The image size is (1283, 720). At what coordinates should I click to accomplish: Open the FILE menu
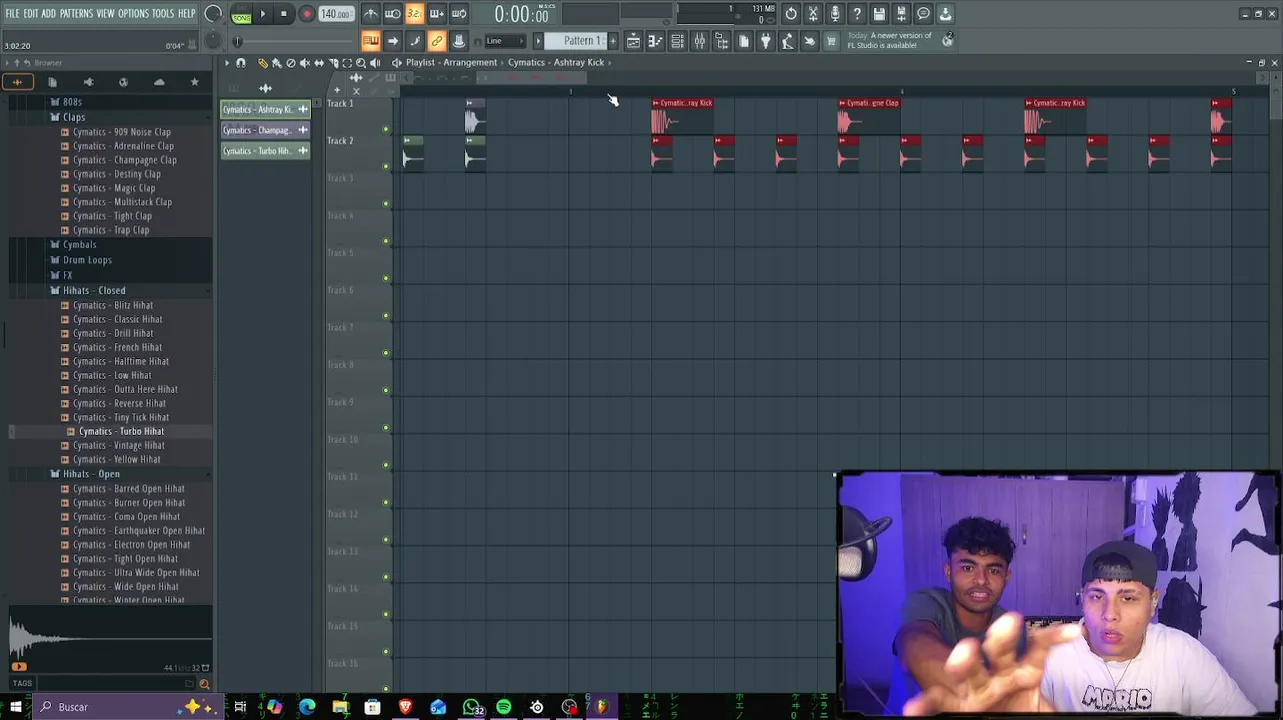12,13
